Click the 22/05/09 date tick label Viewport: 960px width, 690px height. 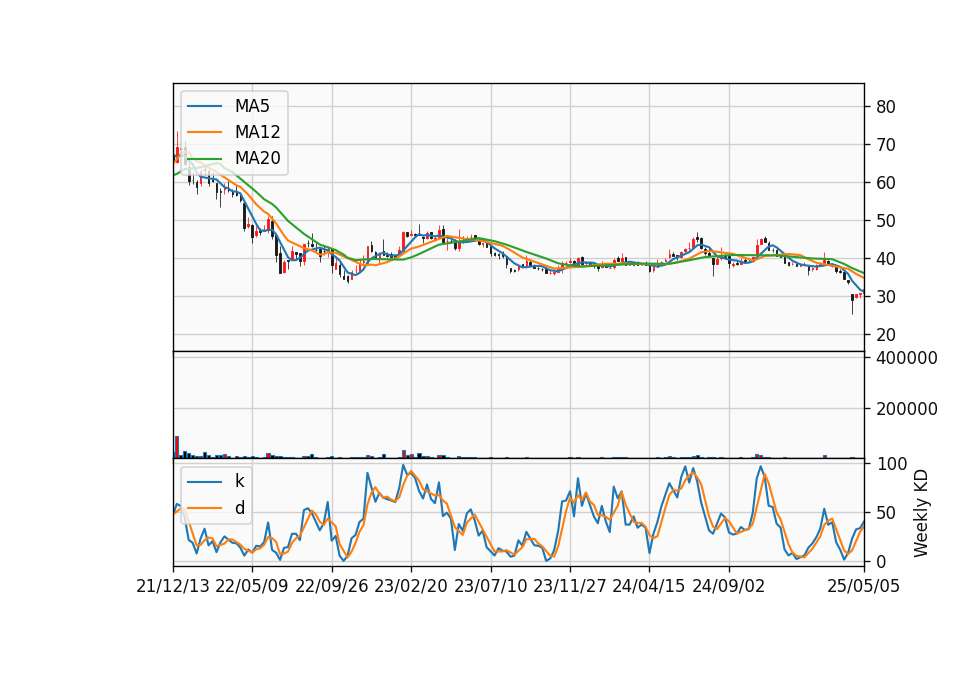(x=252, y=586)
